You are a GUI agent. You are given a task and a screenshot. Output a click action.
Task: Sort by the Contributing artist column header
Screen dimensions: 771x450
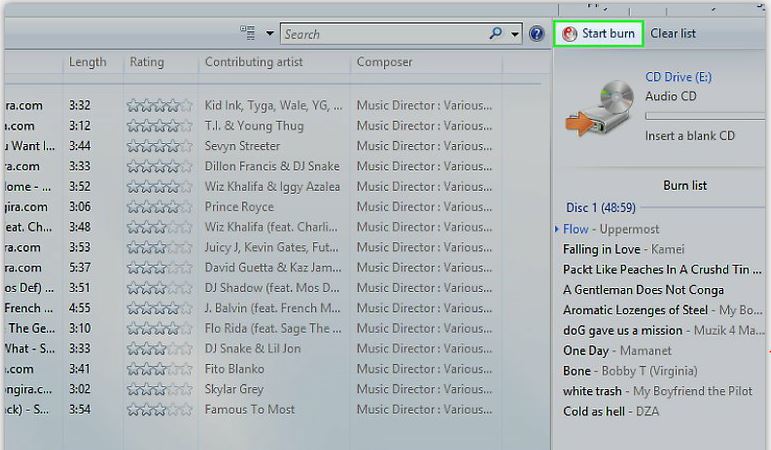pos(259,62)
